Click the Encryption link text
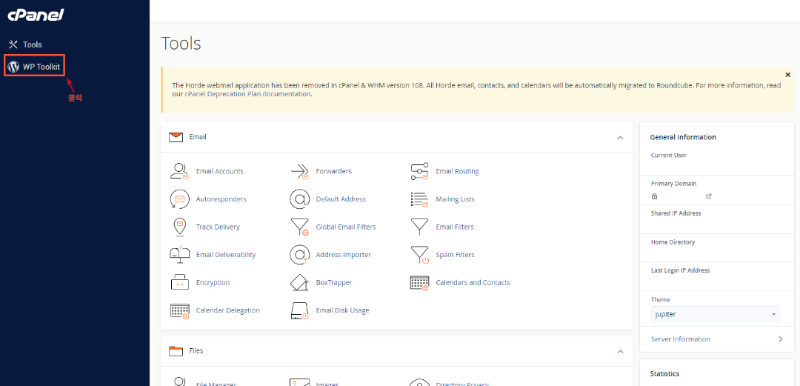The image size is (800, 386). tap(213, 282)
